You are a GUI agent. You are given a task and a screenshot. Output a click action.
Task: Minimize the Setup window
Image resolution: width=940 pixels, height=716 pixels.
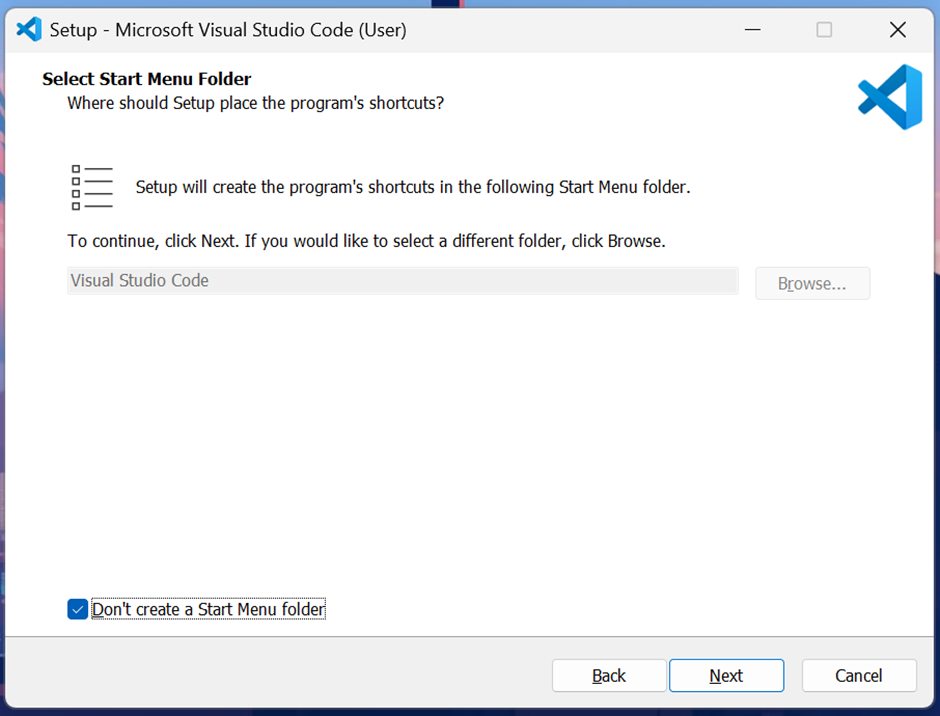pos(752,29)
